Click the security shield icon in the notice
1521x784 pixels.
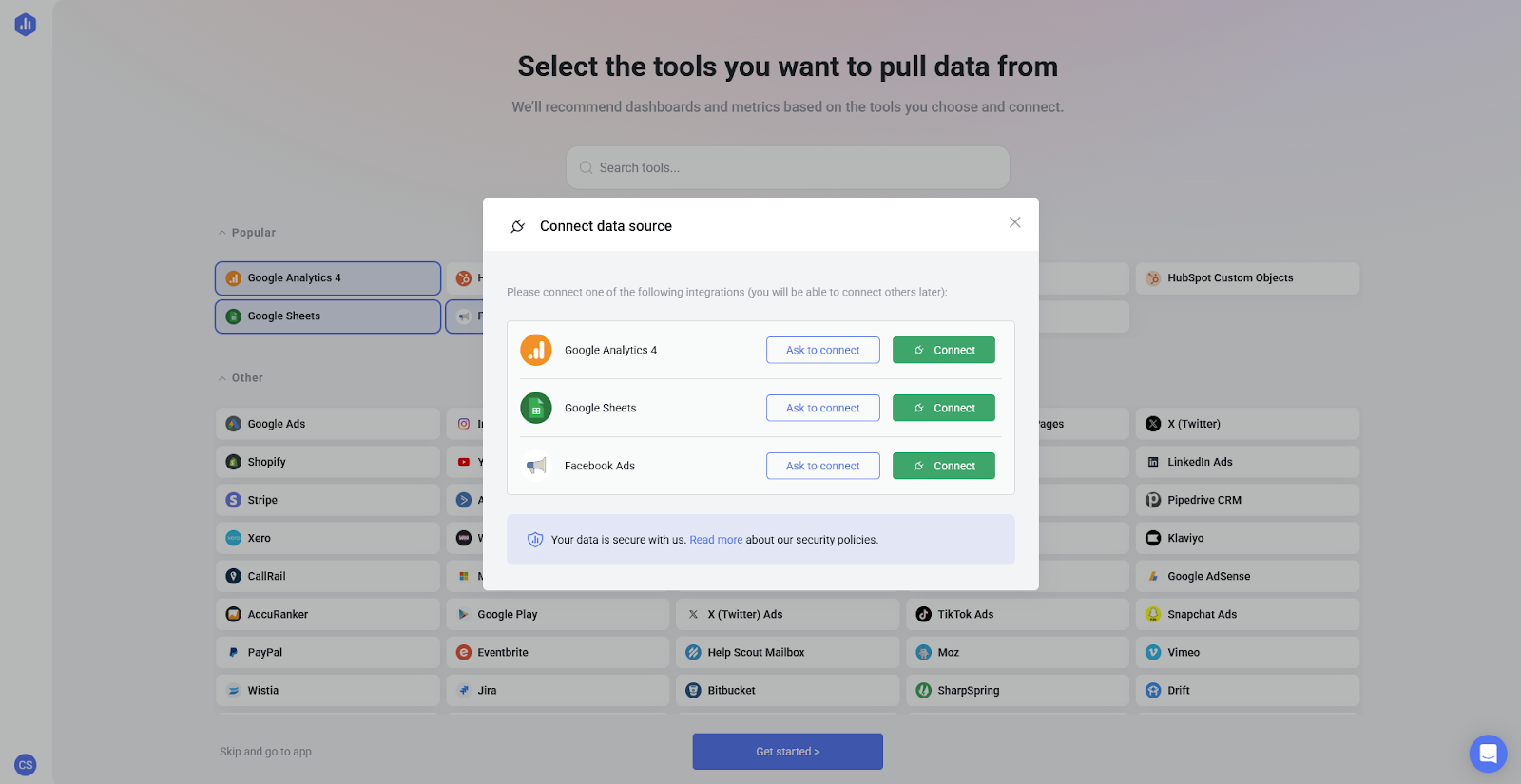535,540
